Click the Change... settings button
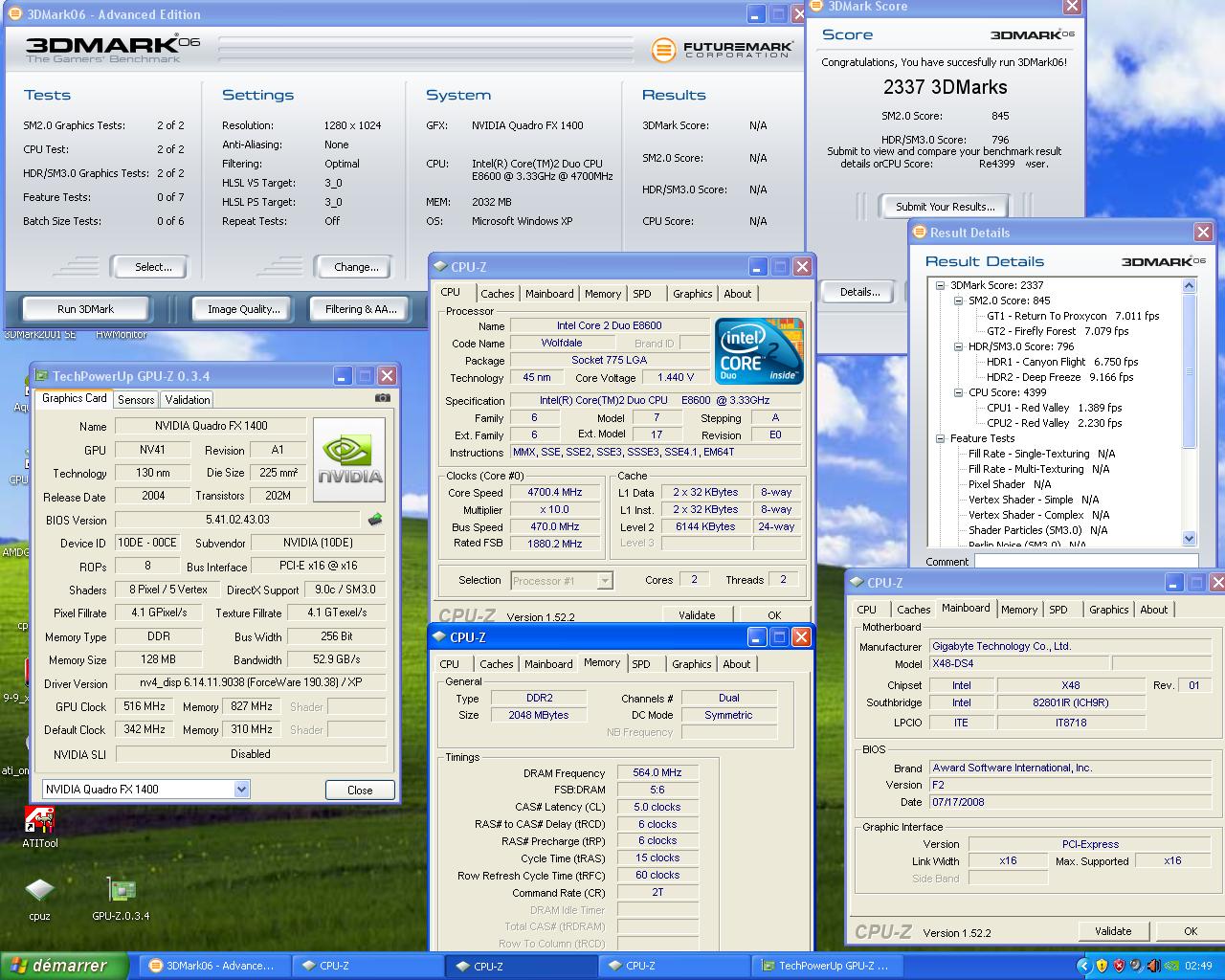Viewport: 1225px width, 980px height. [356, 267]
